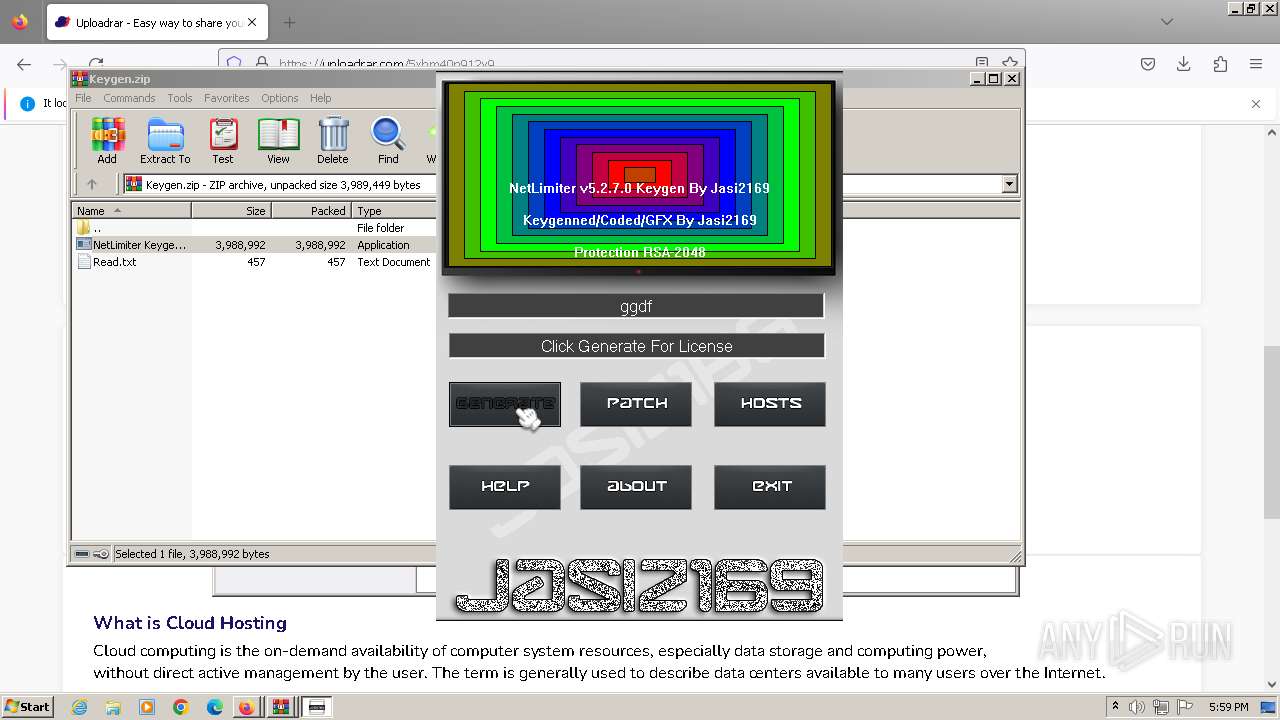Select the NetLimiter Keygen application row
The image size is (1280, 720).
point(254,245)
